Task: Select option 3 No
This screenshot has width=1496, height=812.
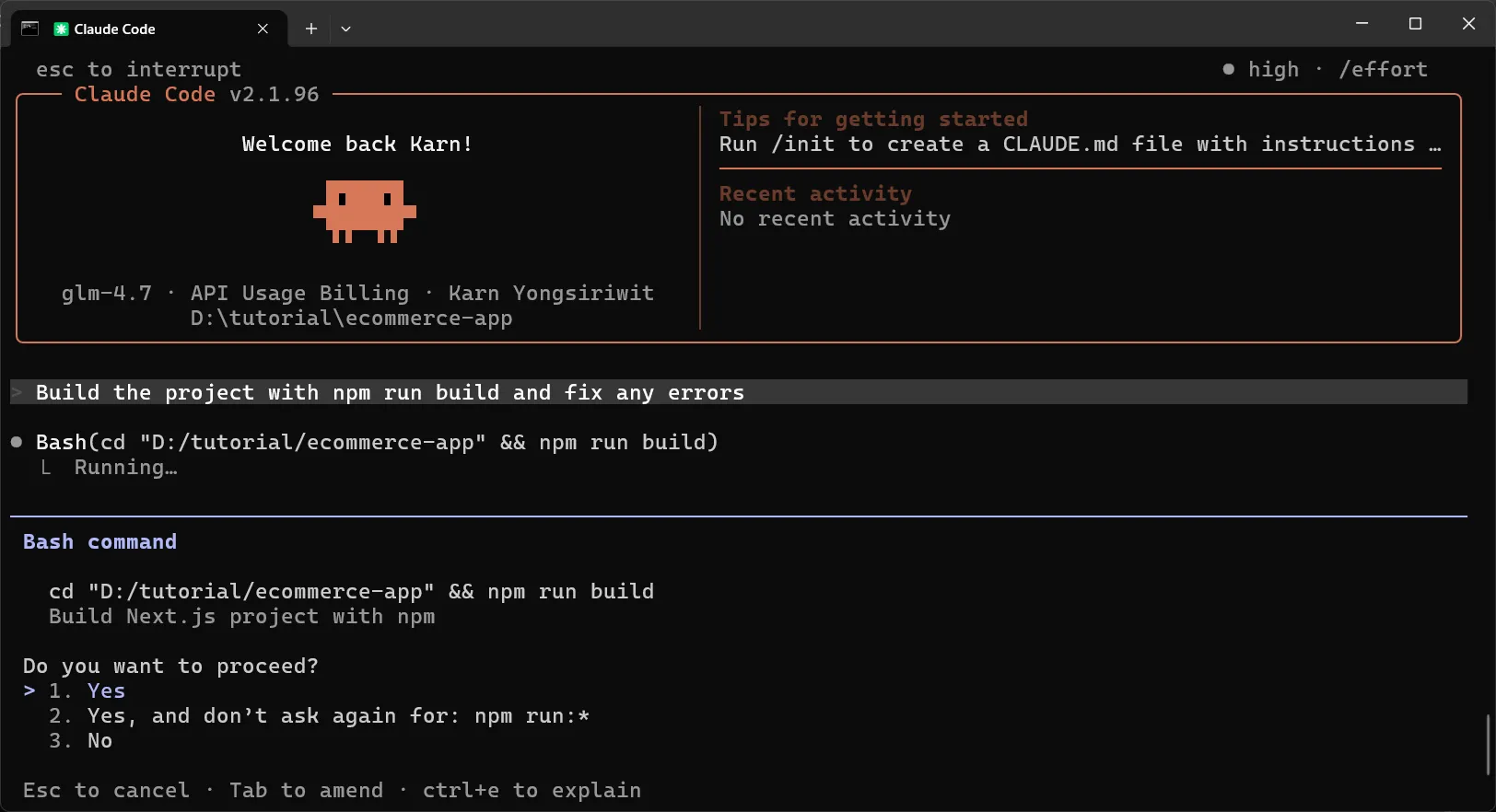Action: pyautogui.click(x=99, y=740)
